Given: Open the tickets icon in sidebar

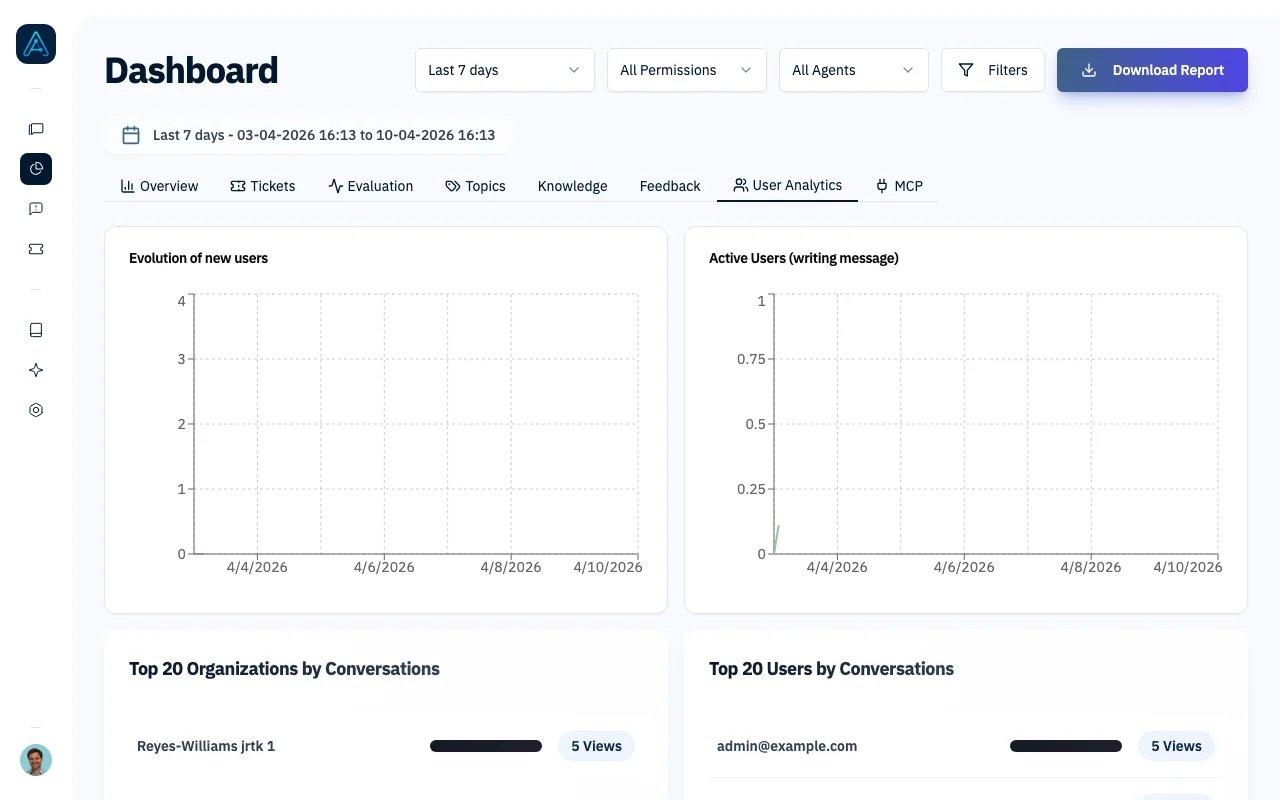Looking at the screenshot, I should point(36,249).
